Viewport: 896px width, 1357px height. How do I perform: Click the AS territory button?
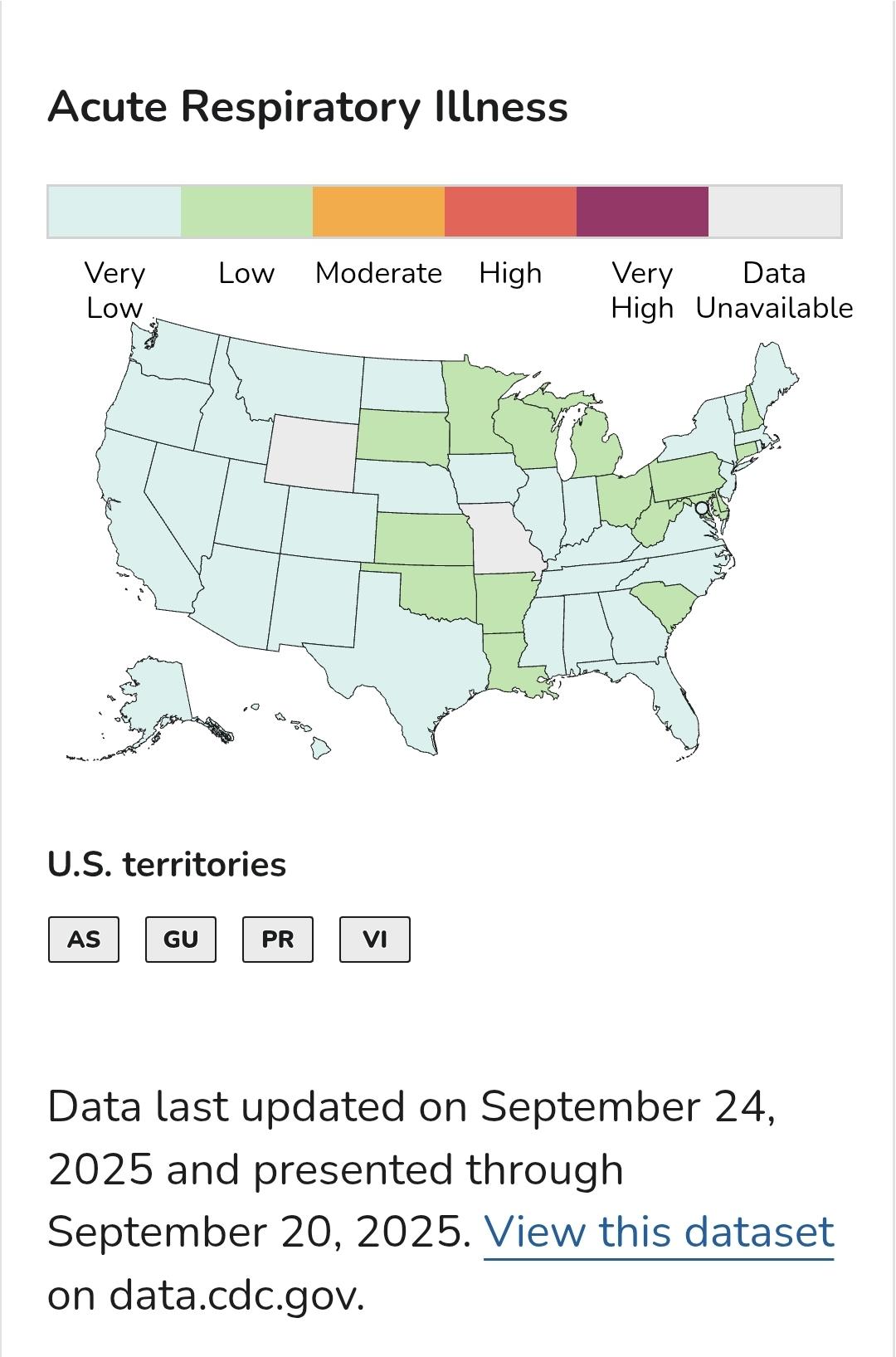coord(84,940)
